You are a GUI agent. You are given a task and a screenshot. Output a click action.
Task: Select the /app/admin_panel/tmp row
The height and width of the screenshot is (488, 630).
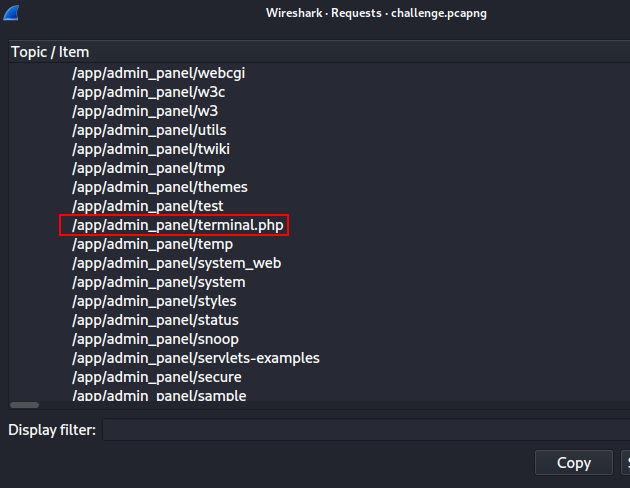pos(134,168)
